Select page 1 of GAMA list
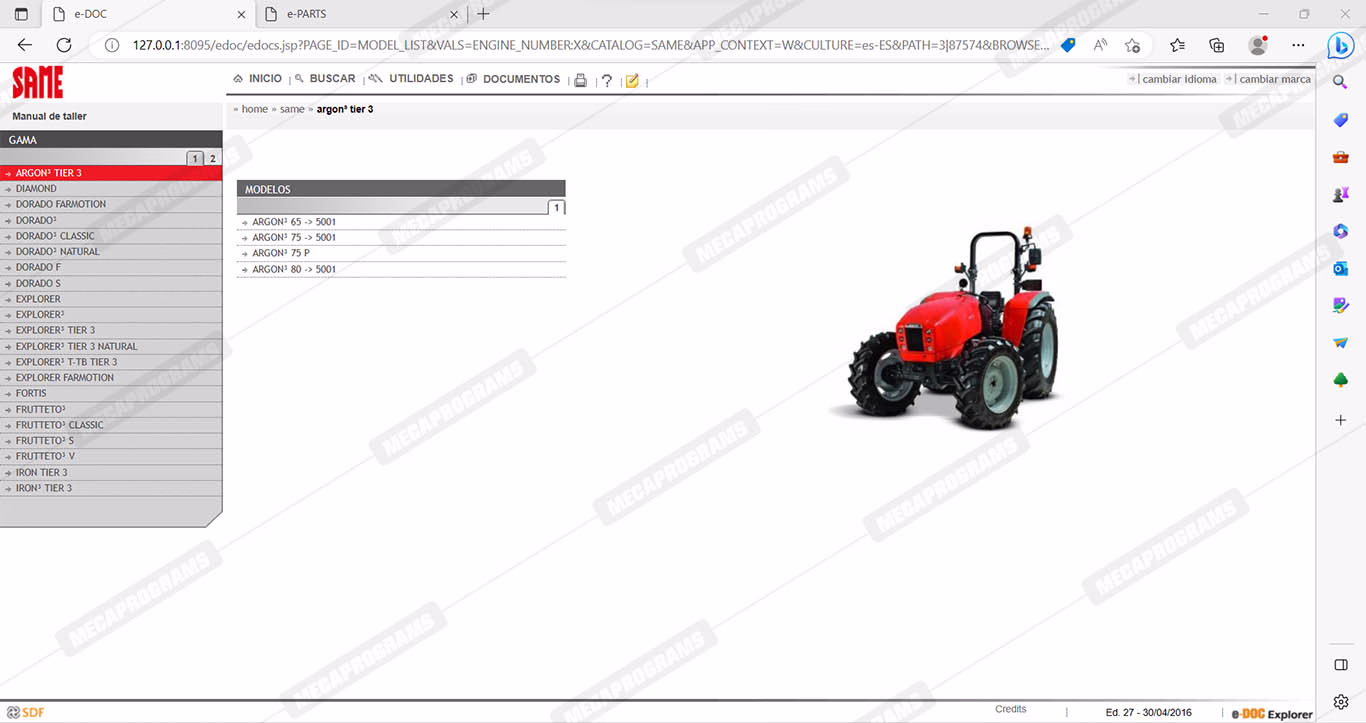The height and width of the screenshot is (723, 1366). 195,158
